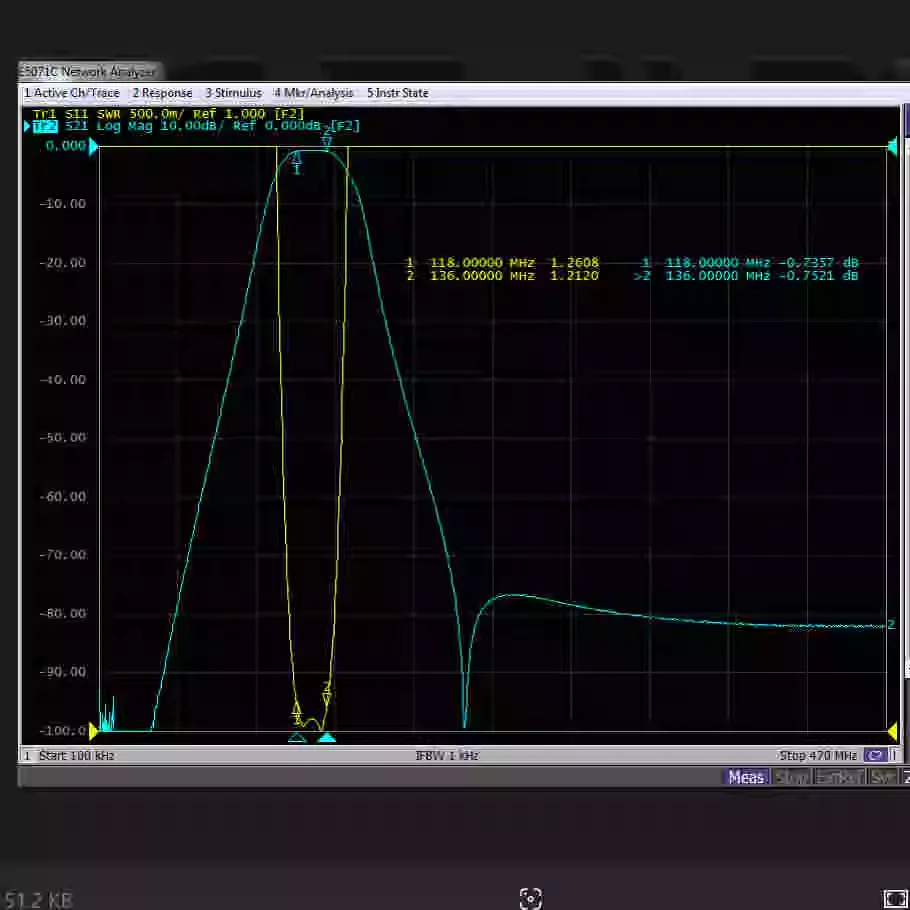Click the IFBW 1 kHz readout
910x910 pixels.
[447, 756]
